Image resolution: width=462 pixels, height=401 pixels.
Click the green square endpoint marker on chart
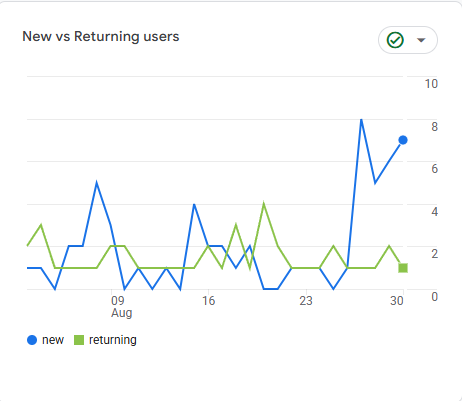(403, 268)
